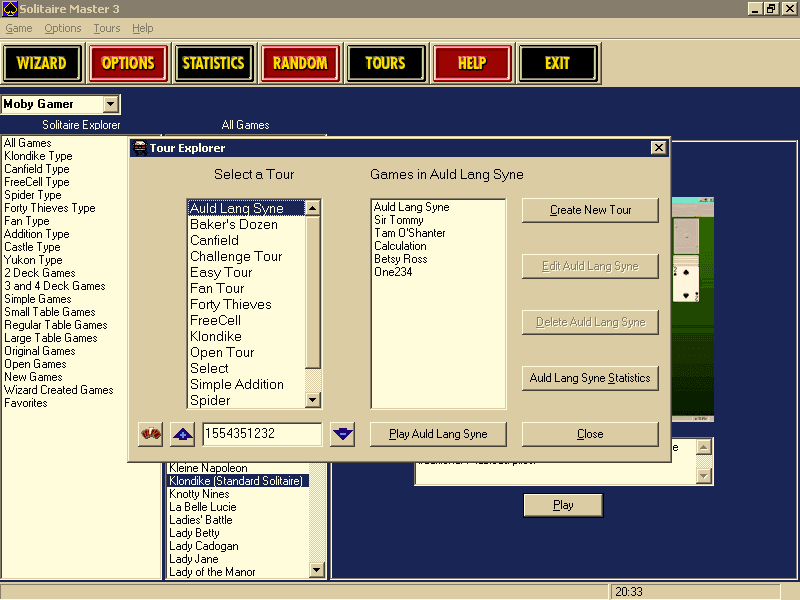Click tour list scroll up arrow
The height and width of the screenshot is (600, 800).
313,208
